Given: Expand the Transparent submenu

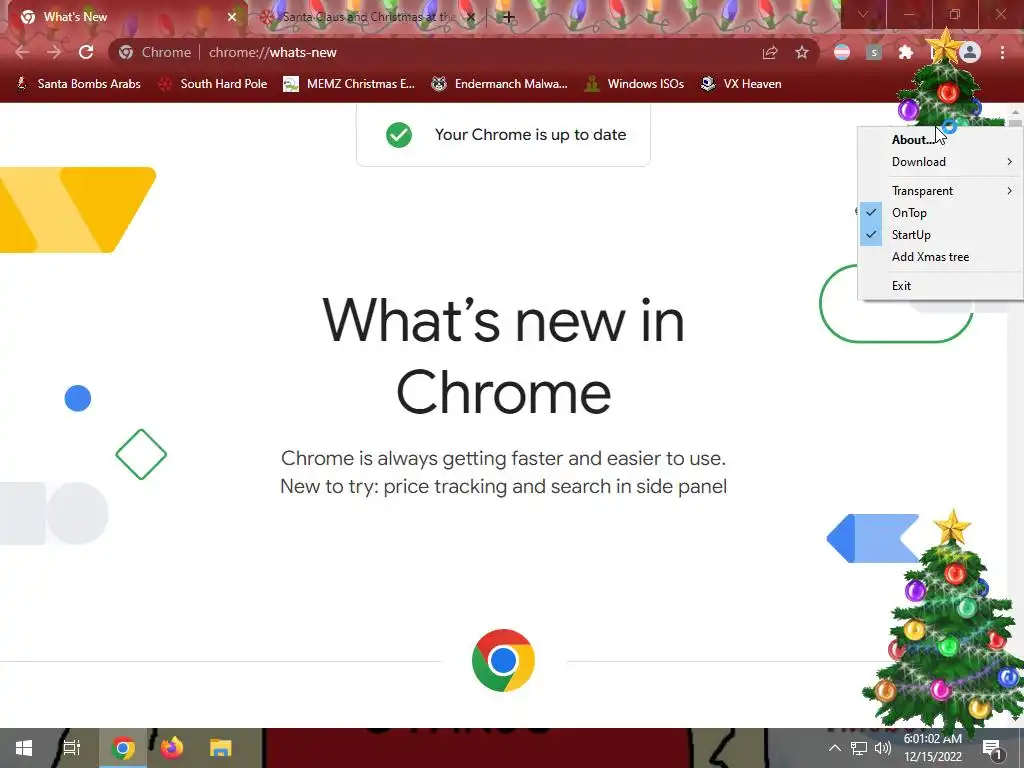Looking at the screenshot, I should point(940,191).
